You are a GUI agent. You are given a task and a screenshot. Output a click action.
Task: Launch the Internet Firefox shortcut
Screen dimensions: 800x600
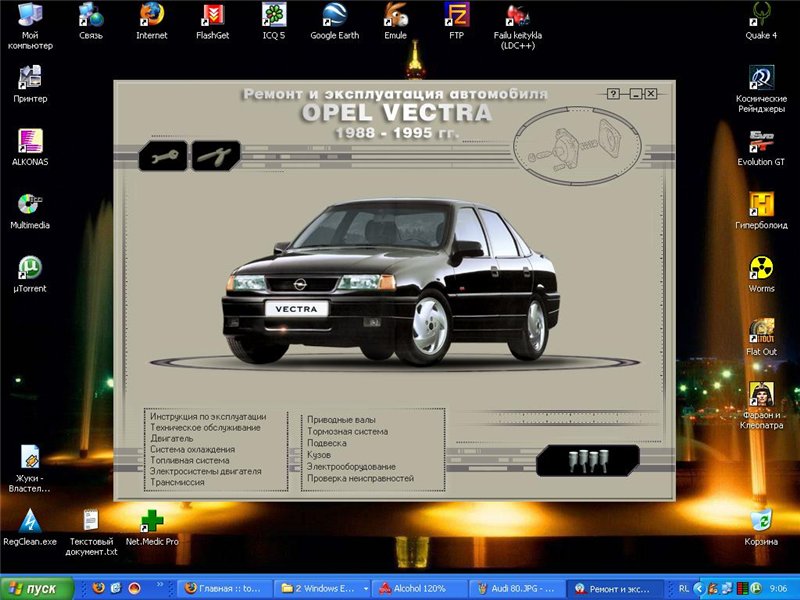[152, 21]
